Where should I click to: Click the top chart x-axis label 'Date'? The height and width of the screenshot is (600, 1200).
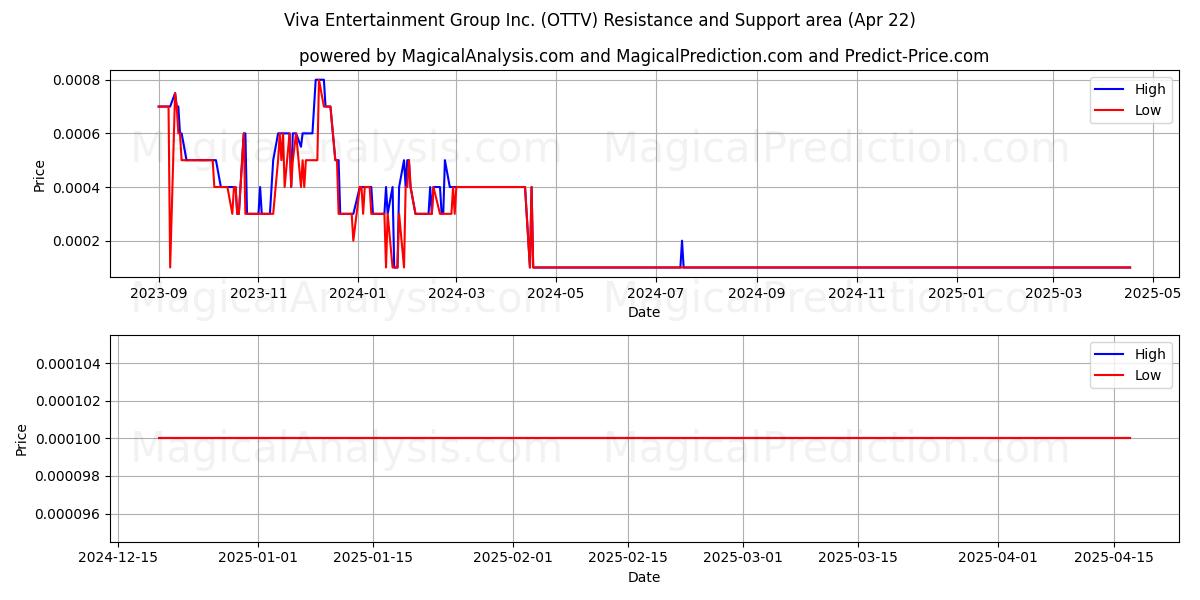tap(643, 313)
